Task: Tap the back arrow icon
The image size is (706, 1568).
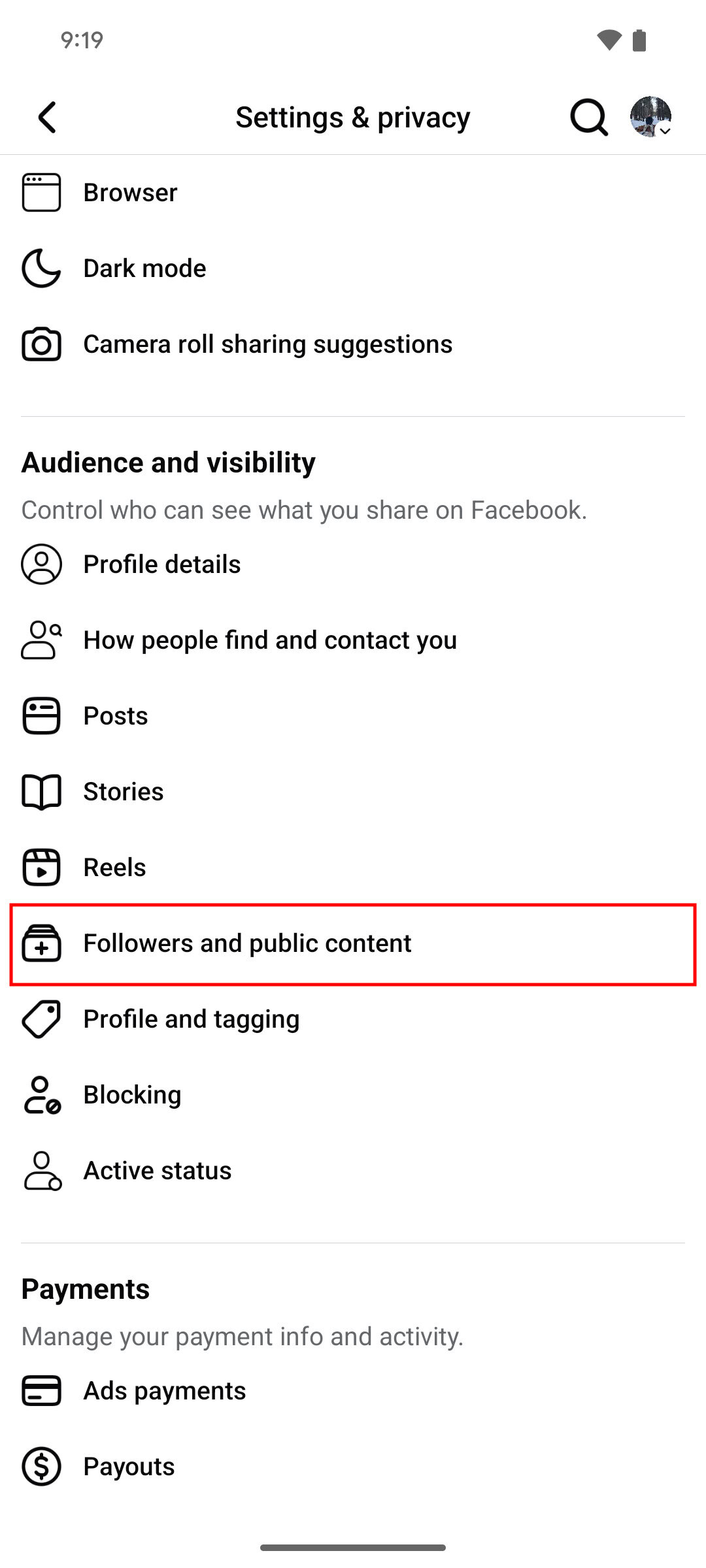Action: click(x=47, y=118)
